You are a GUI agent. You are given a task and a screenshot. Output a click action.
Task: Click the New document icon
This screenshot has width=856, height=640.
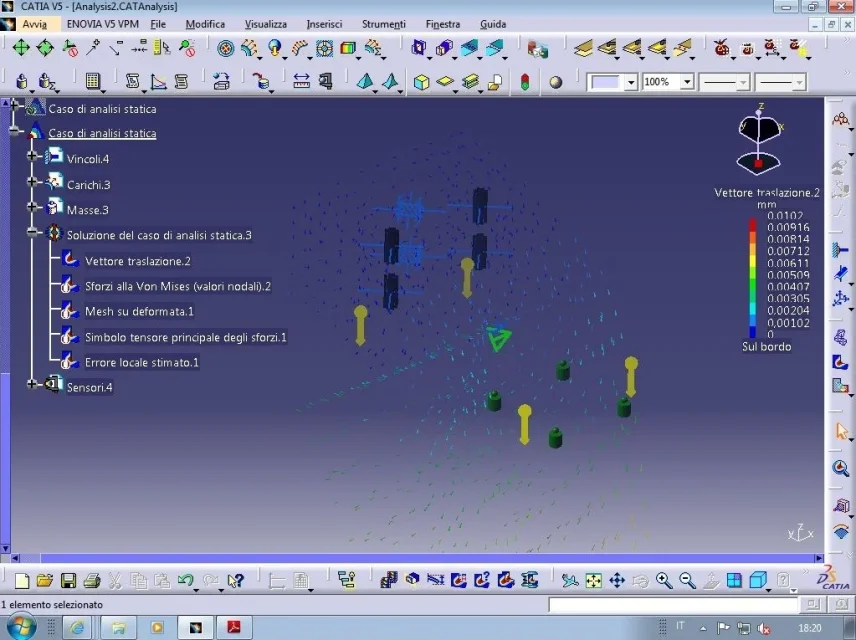click(x=22, y=580)
